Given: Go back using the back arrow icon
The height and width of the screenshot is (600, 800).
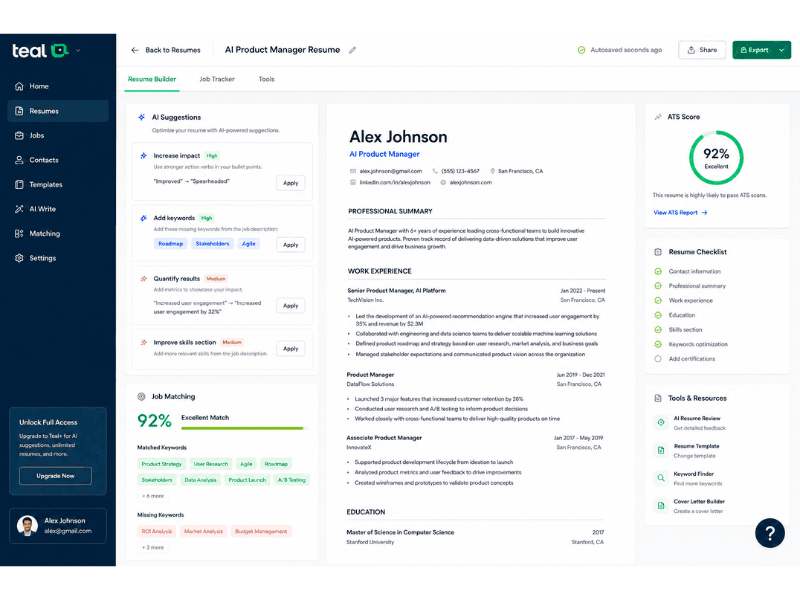Looking at the screenshot, I should [x=135, y=50].
